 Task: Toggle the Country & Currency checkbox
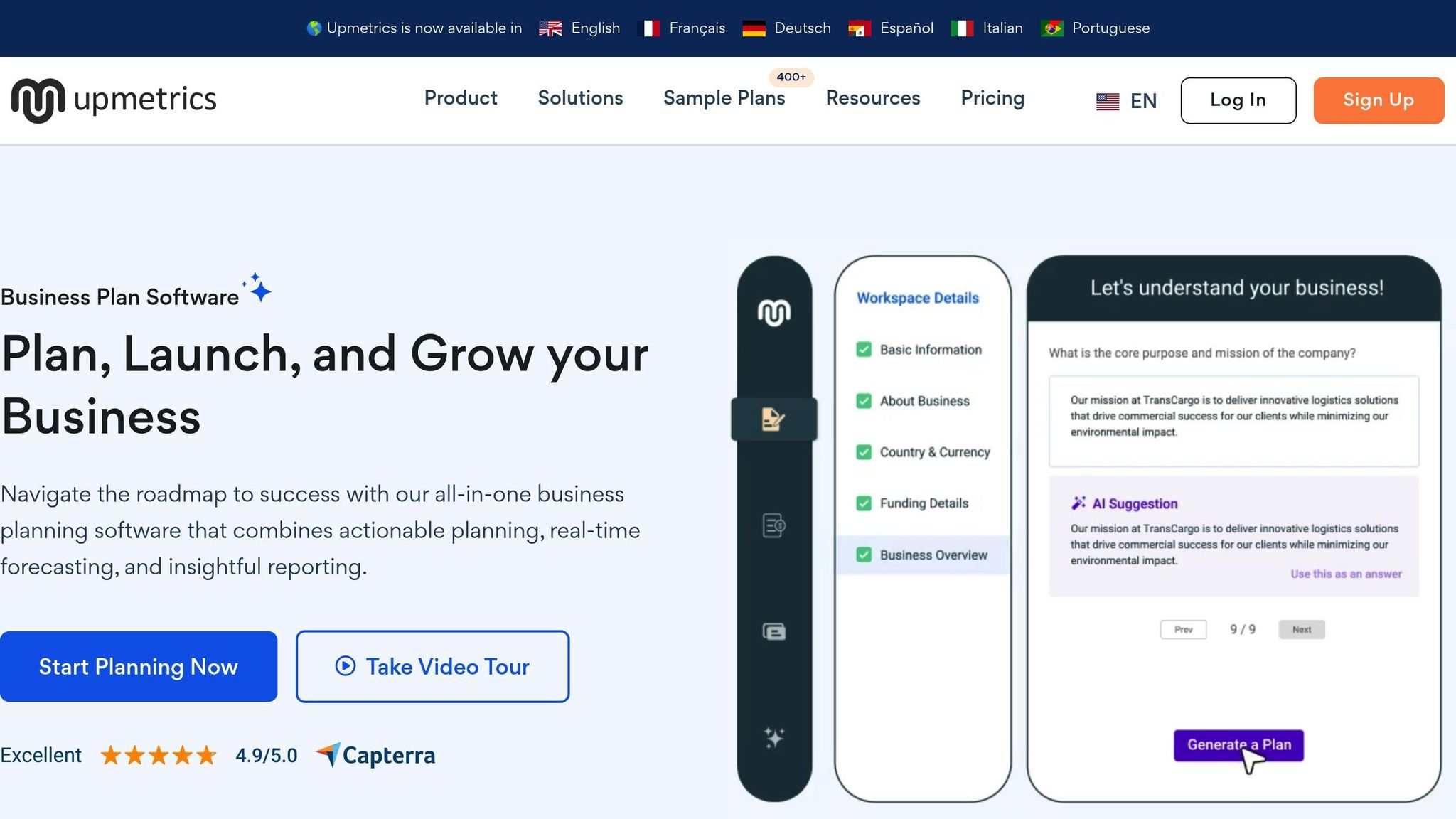pyautogui.click(x=864, y=452)
